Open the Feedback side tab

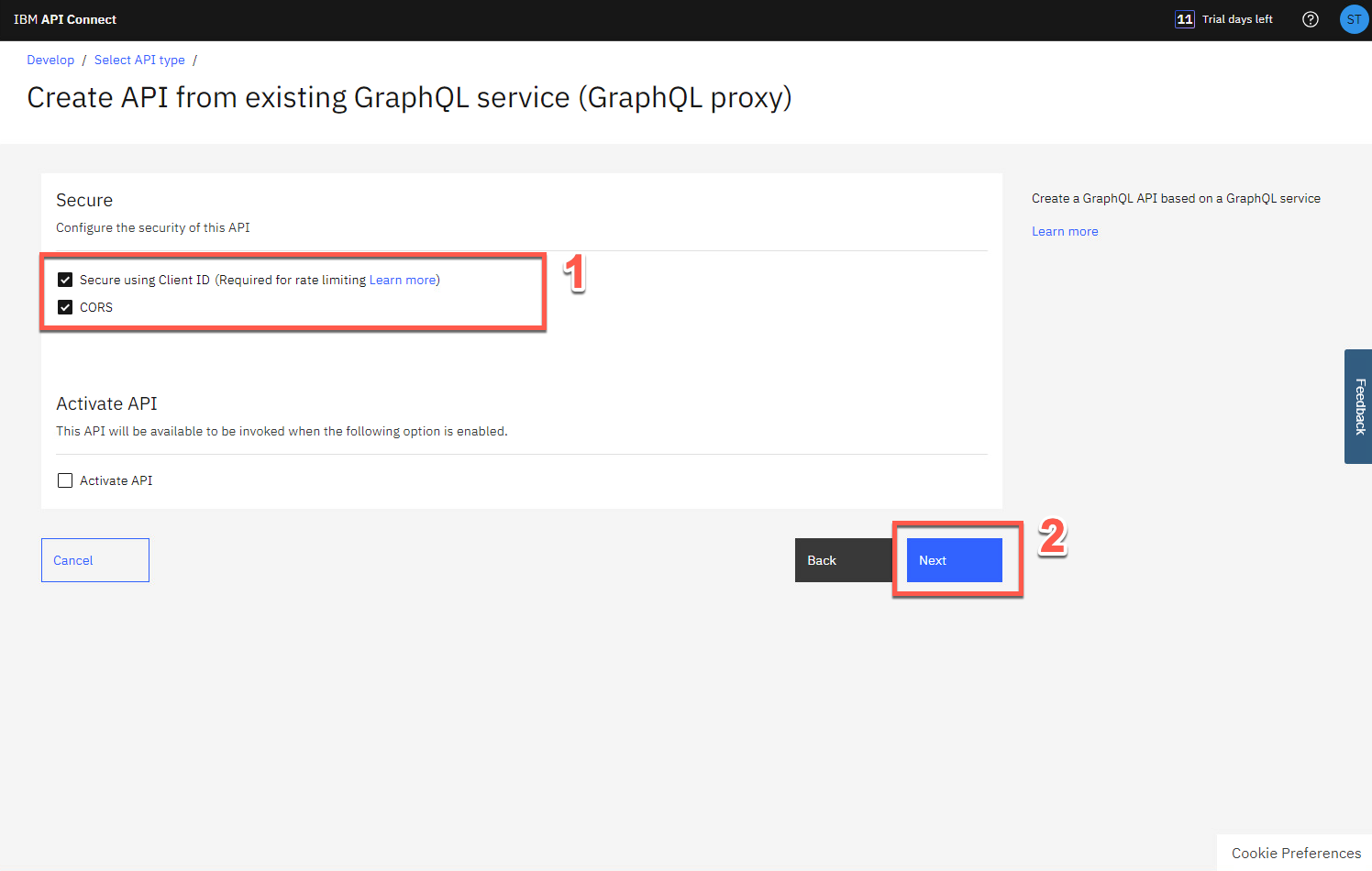point(1359,406)
